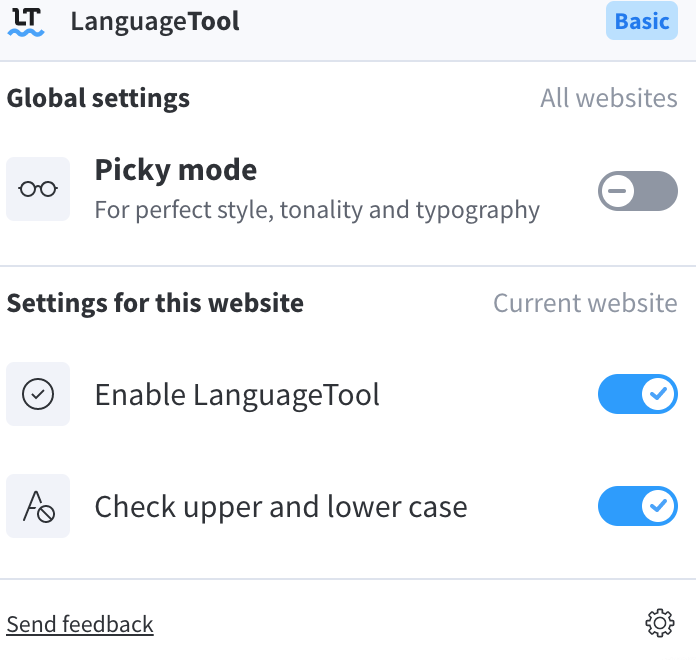
Task: Click the Current website label
Action: [585, 303]
